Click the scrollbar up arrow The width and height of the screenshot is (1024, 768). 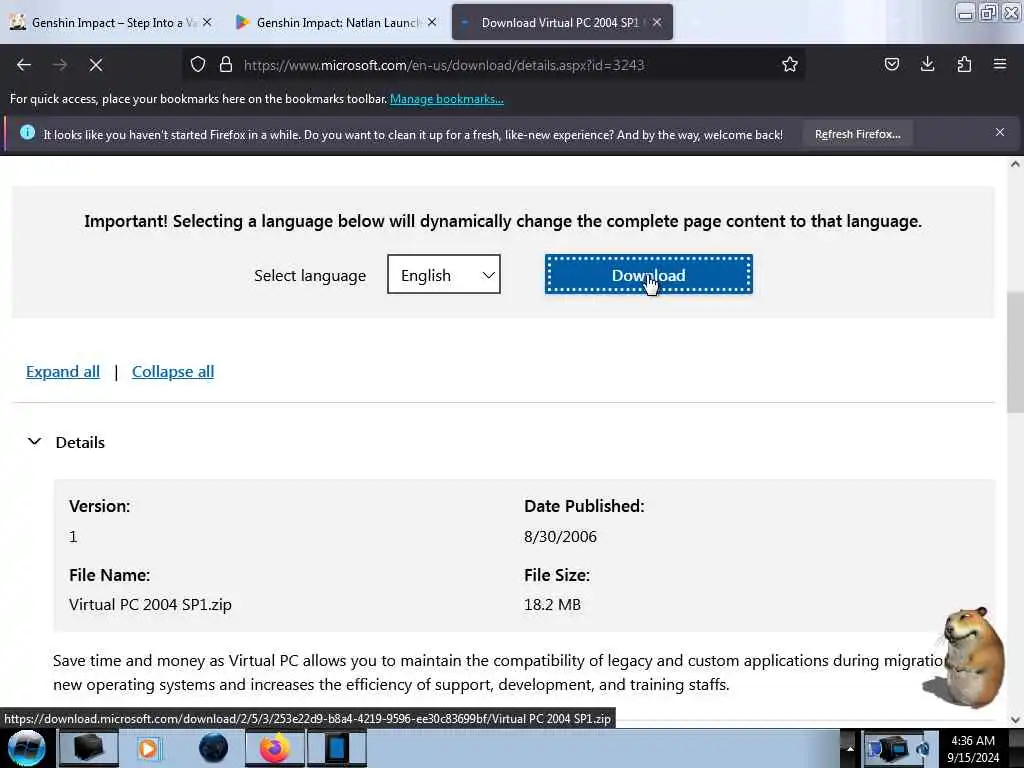(1014, 165)
